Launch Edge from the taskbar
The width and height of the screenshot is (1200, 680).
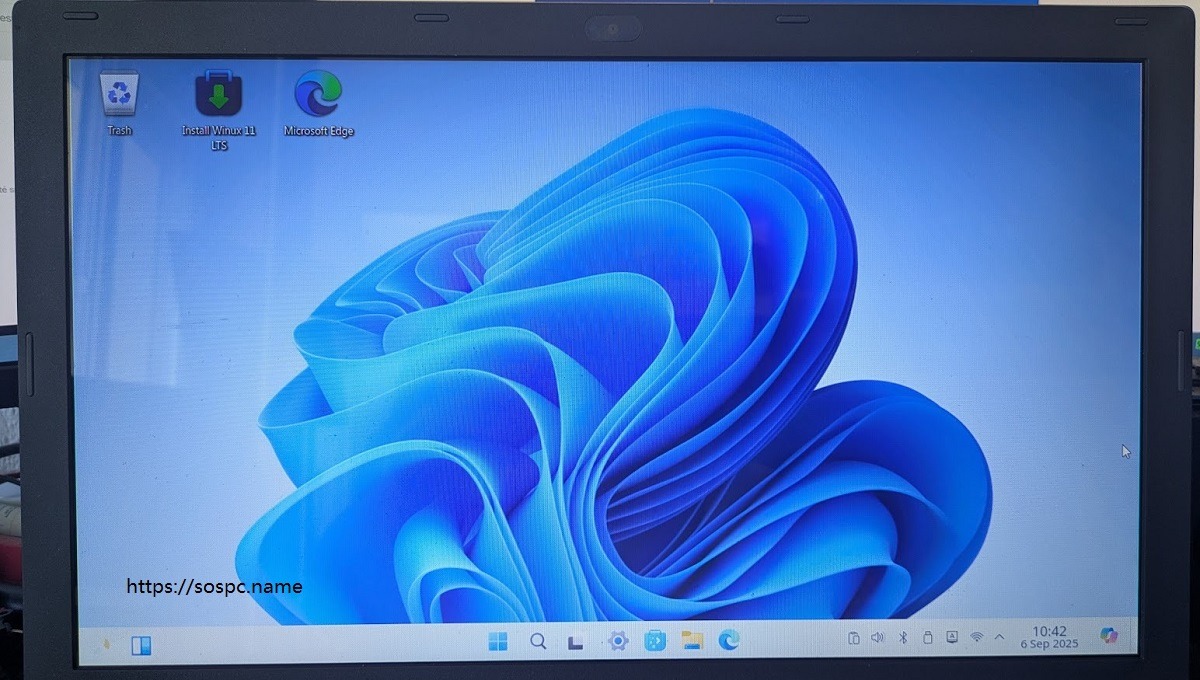tap(729, 640)
